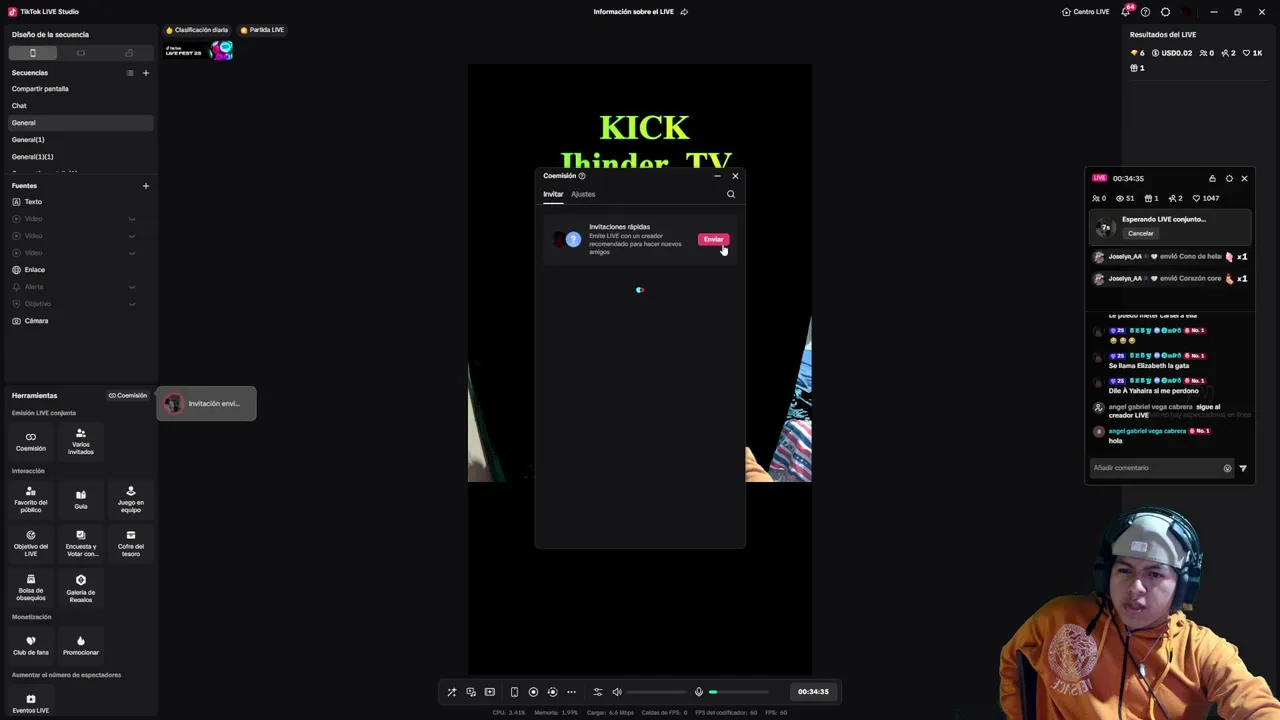The width and height of the screenshot is (1280, 720).
Task: Select the Enlace source
Action: pos(81,270)
